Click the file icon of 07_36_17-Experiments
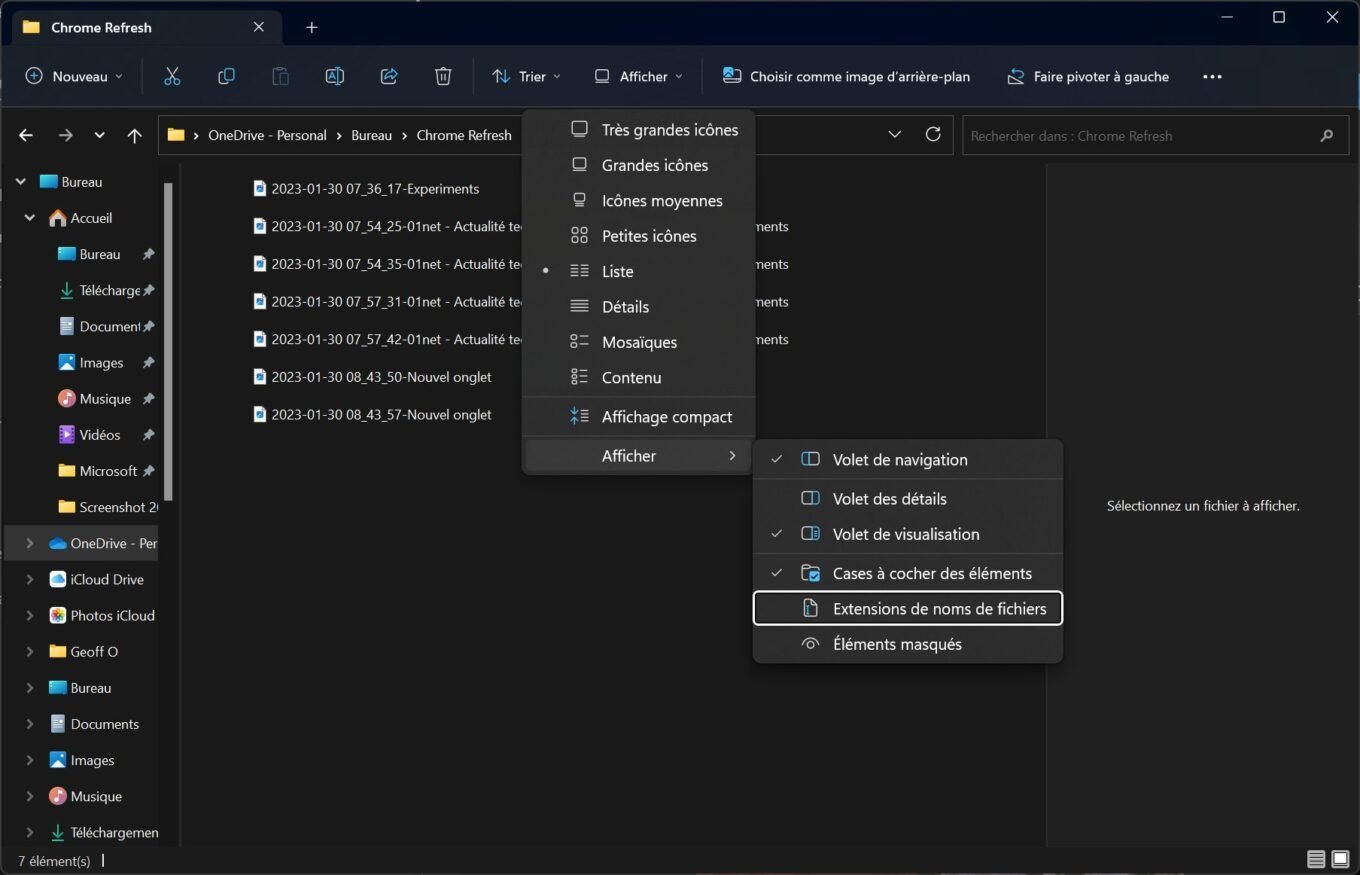The image size is (1360, 875). (260, 188)
